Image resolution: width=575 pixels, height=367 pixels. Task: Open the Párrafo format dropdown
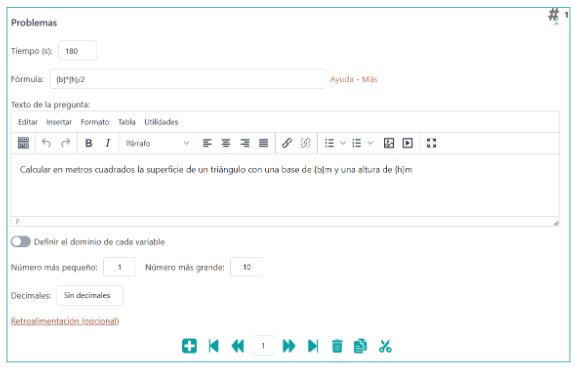pyautogui.click(x=157, y=143)
